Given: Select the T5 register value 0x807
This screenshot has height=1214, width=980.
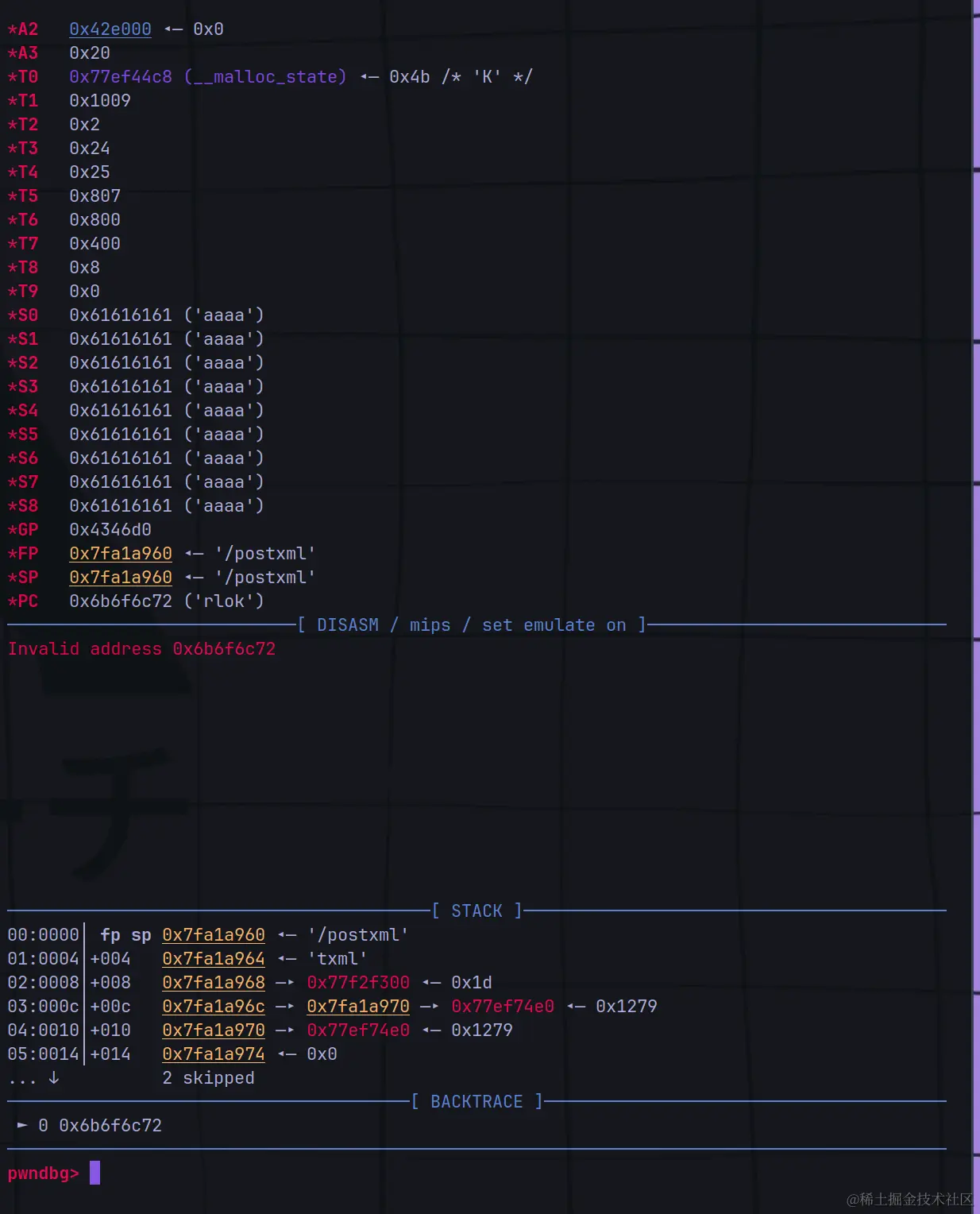Looking at the screenshot, I should point(95,196).
